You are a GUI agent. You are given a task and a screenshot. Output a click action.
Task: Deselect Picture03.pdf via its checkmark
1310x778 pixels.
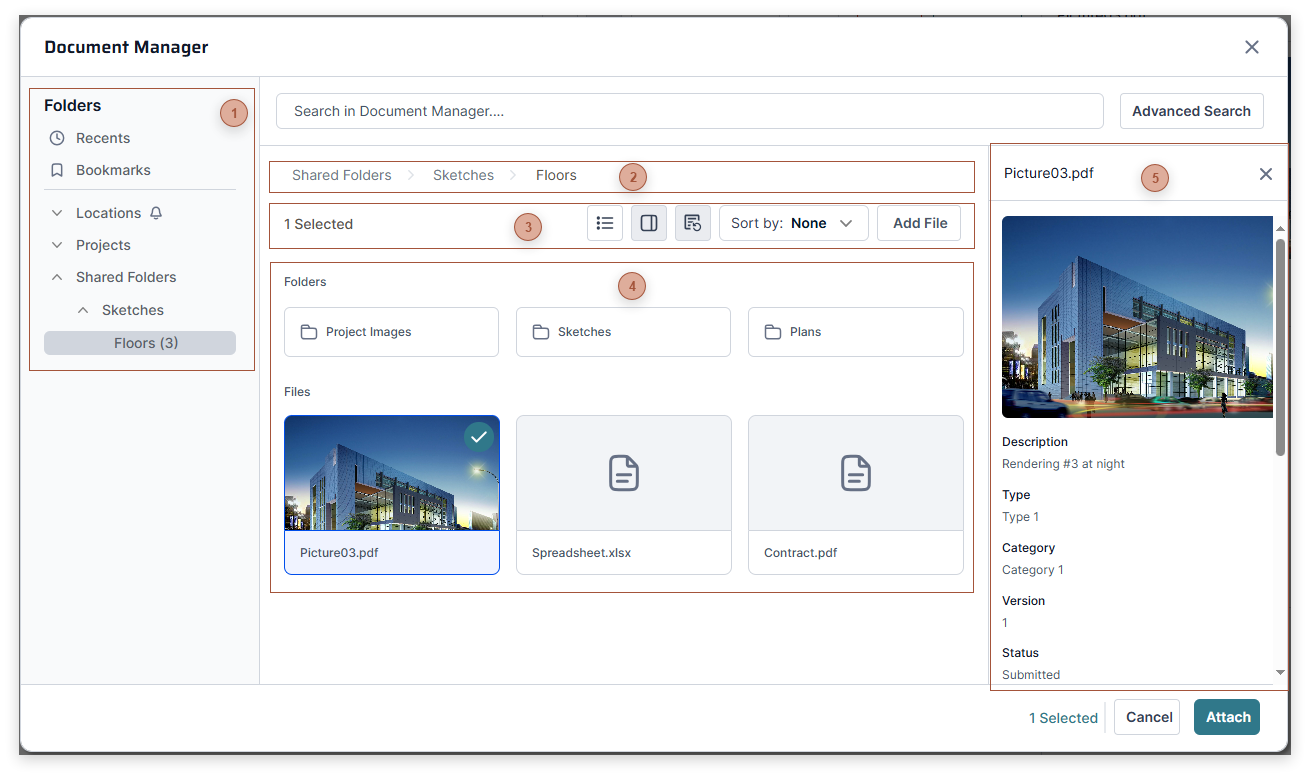[x=479, y=437]
